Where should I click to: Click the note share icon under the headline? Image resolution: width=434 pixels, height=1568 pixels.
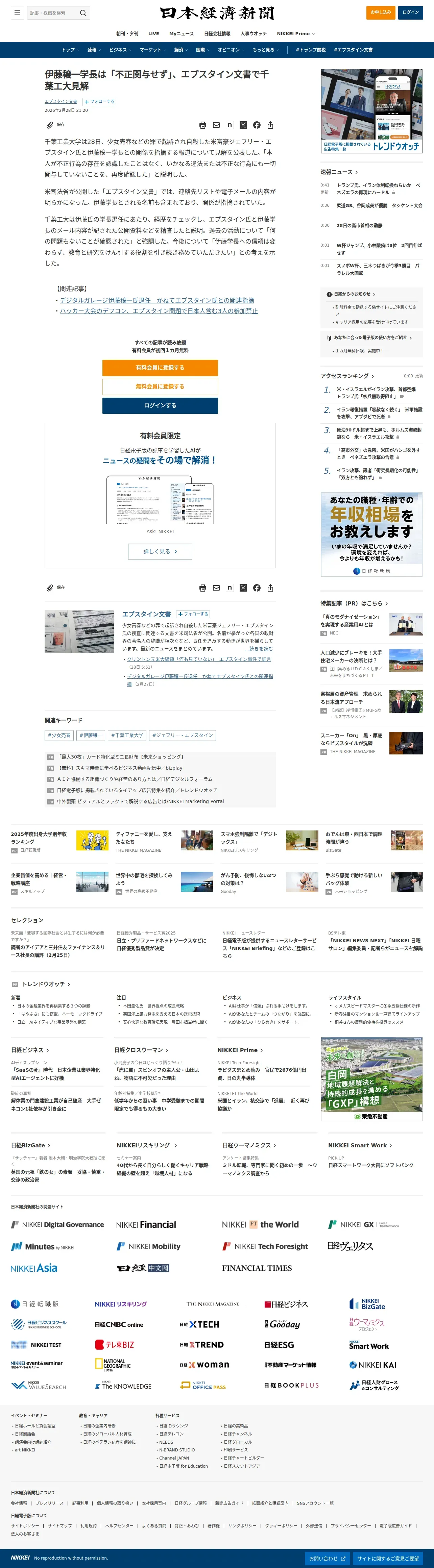click(230, 125)
